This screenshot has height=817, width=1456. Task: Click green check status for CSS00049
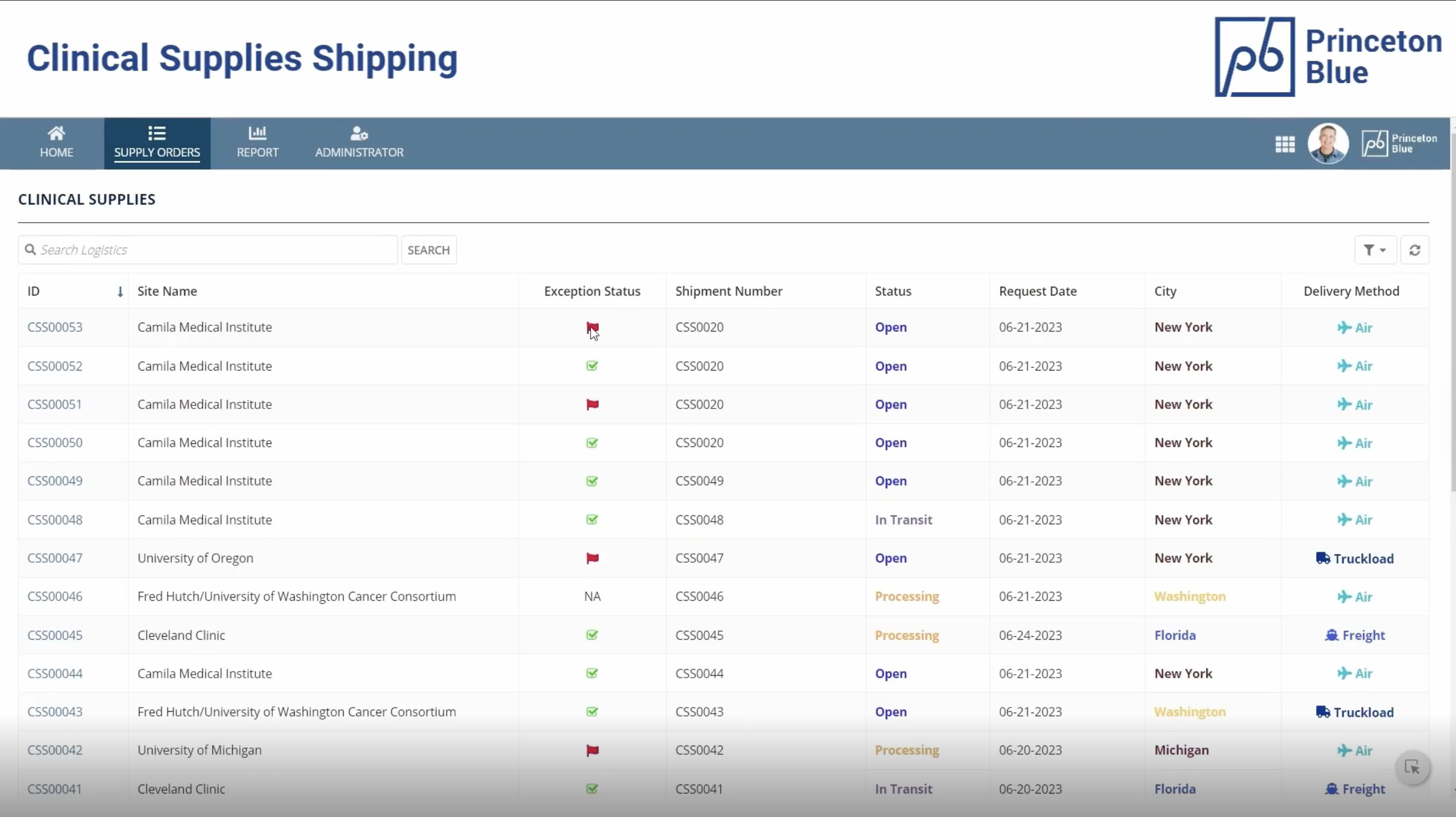[592, 481]
